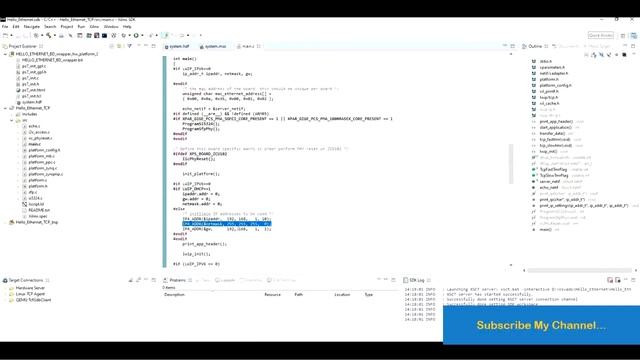Click Hide Static Members icon in Outline toolbar
The width and height of the screenshot is (640, 360).
(x=609, y=55)
